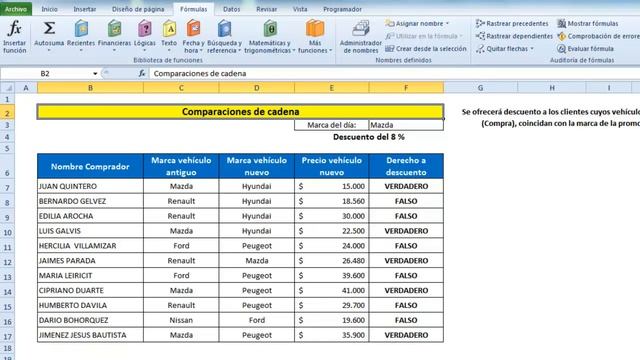Select the Derecho a descuento header cell
Viewport: 640px width, 360px height.
(406, 166)
